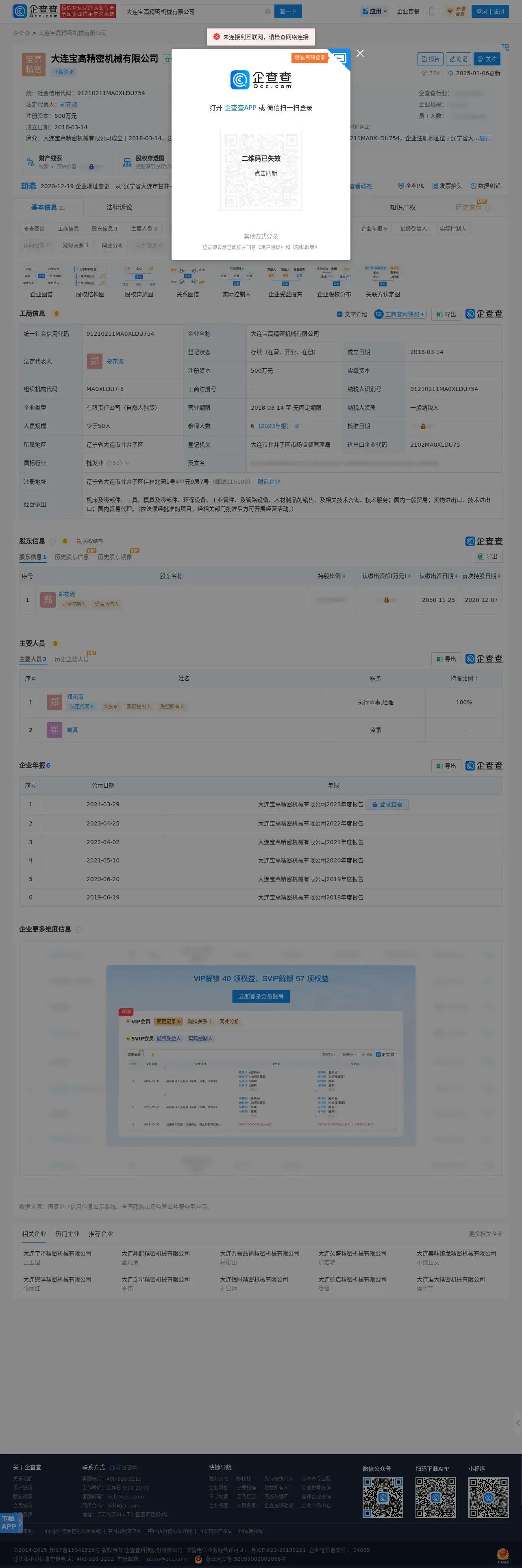This screenshot has height=1568, width=522.
Task: Click the mobile phone icon in header
Action: coord(432,11)
